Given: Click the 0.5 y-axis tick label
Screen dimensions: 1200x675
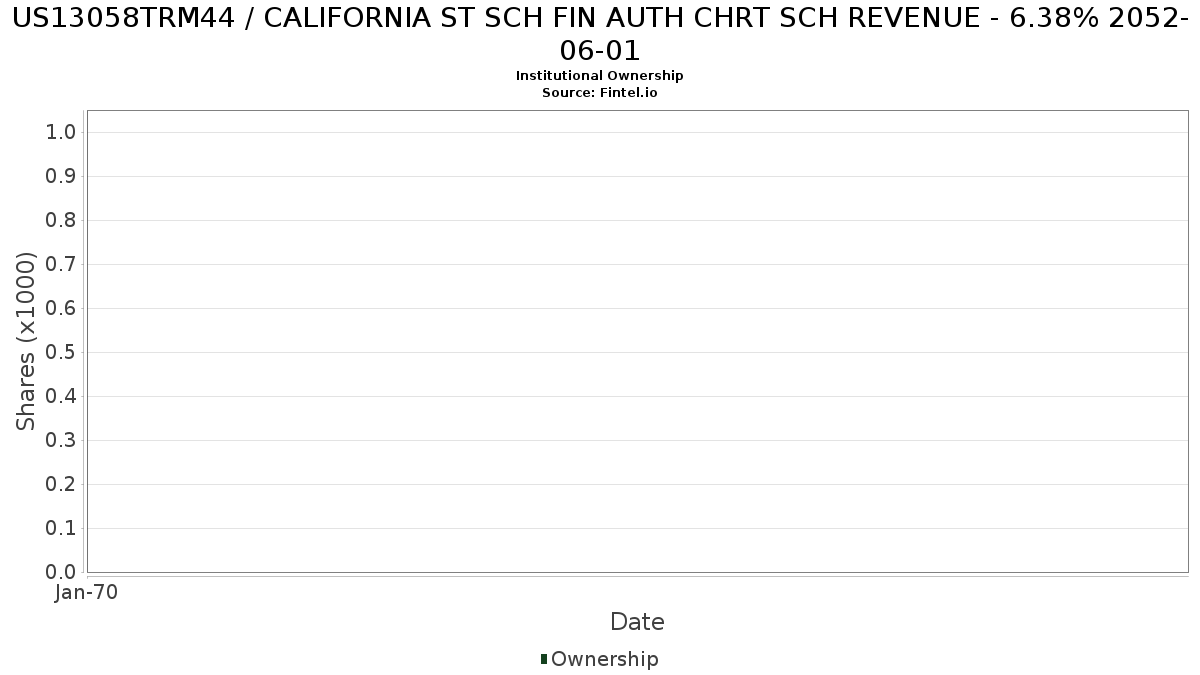Looking at the screenshot, I should click(x=62, y=352).
